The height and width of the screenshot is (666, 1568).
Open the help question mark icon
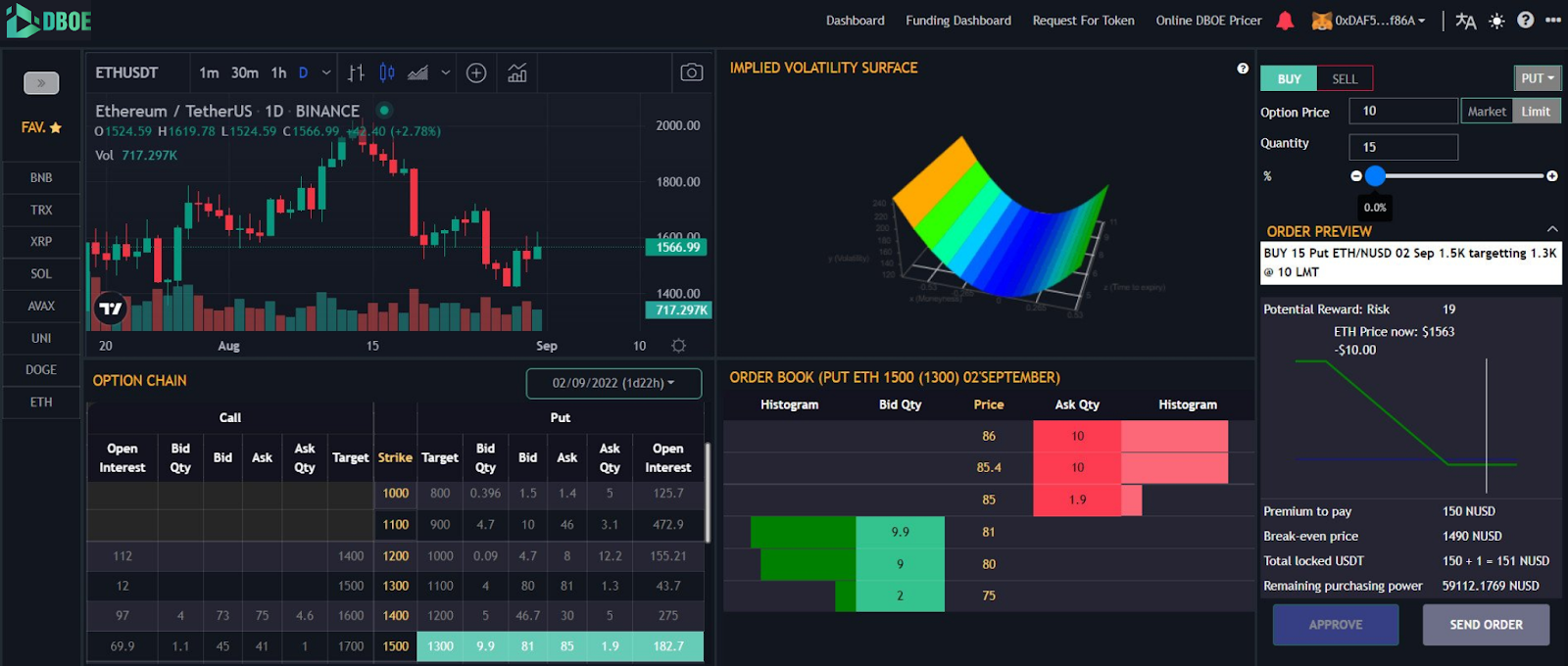pos(1526,20)
